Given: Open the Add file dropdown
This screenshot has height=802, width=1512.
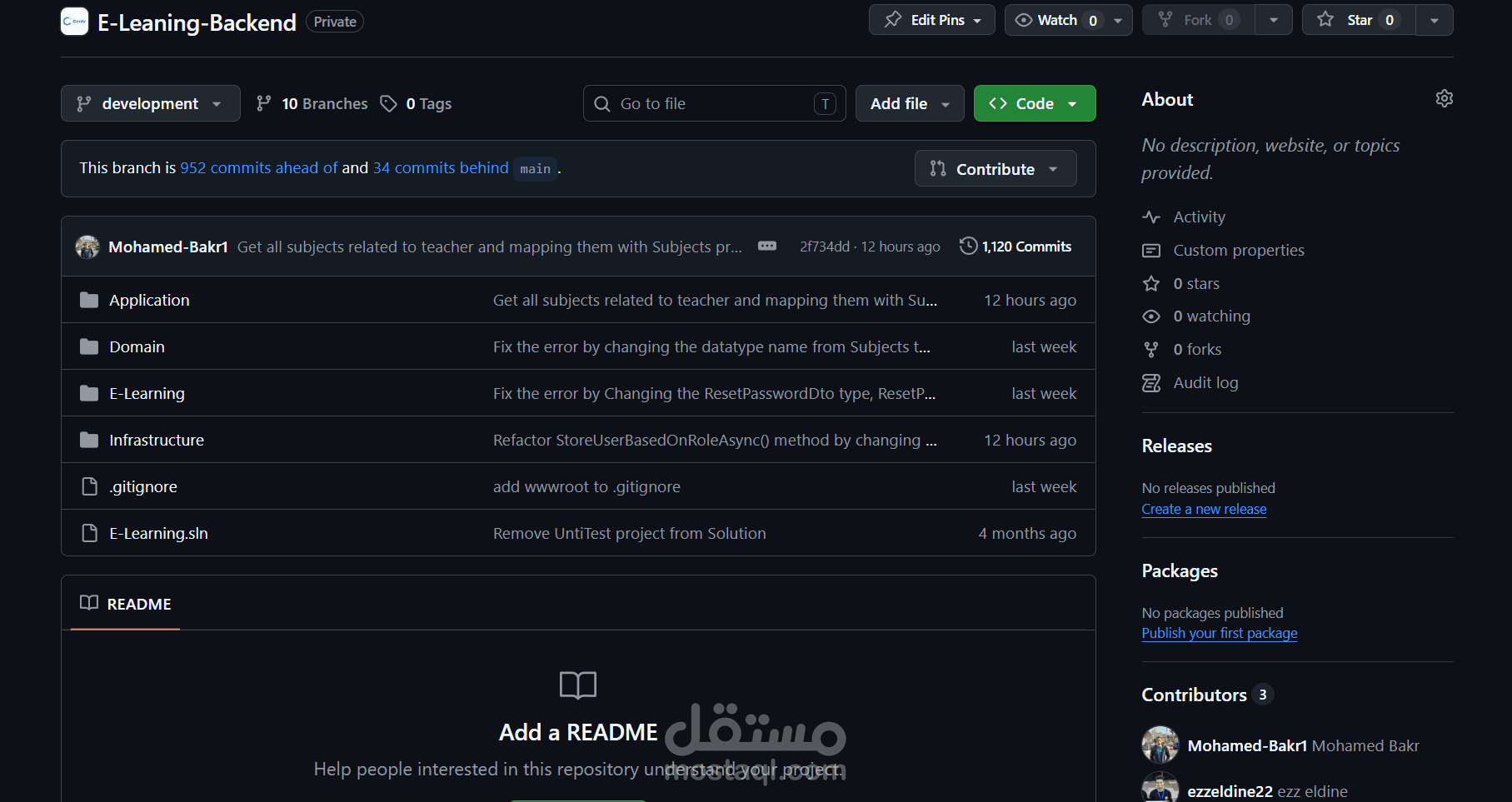Looking at the screenshot, I should (x=910, y=103).
